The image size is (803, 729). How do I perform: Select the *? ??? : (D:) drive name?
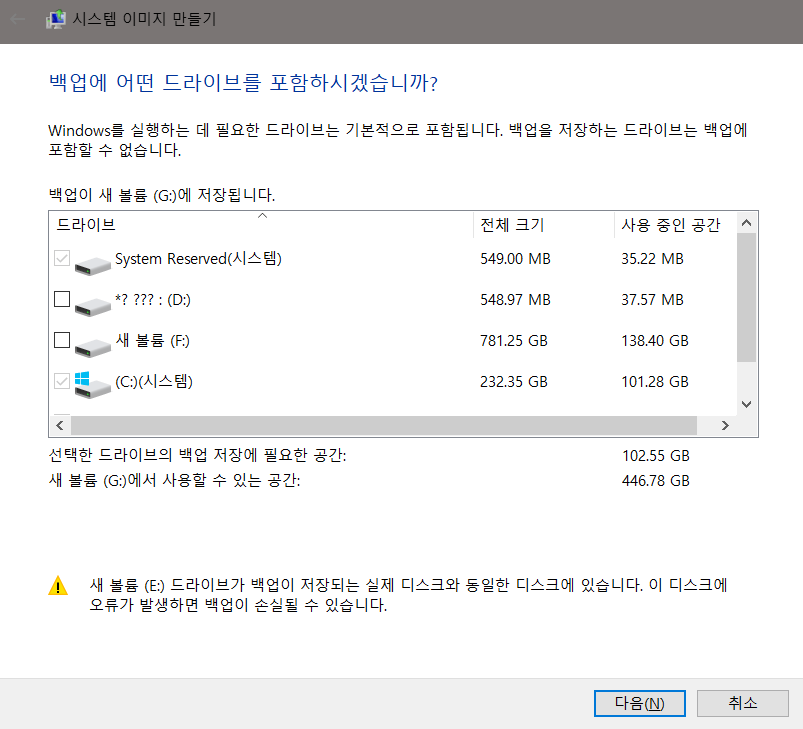tap(153, 299)
